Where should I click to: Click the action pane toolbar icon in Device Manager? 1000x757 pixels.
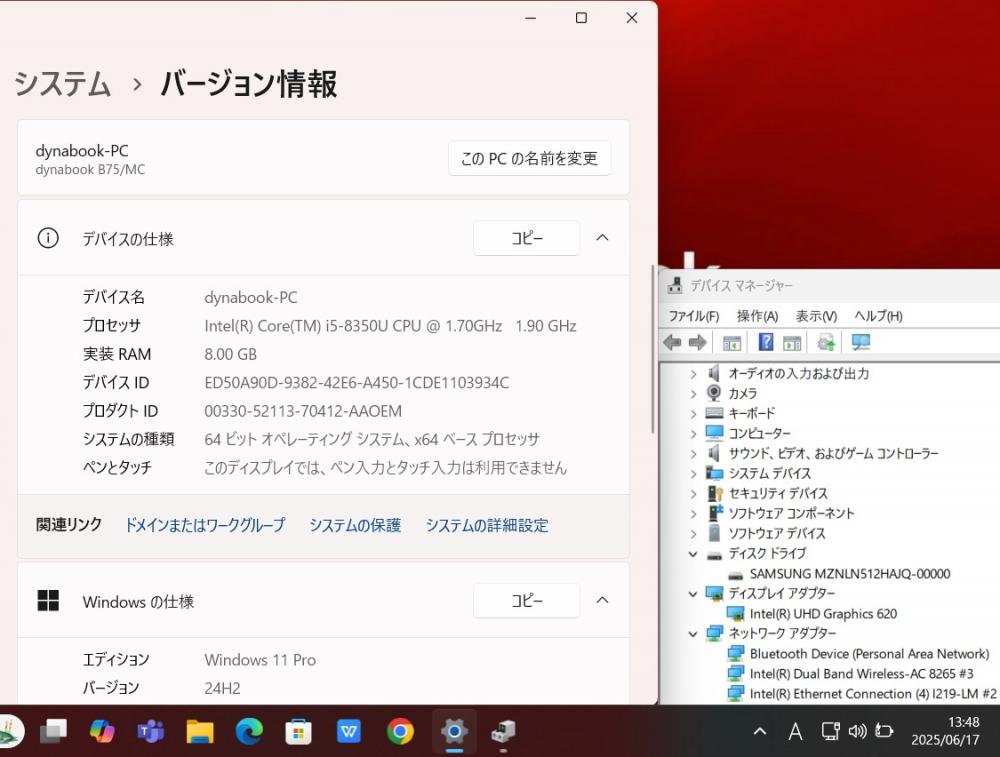click(792, 342)
